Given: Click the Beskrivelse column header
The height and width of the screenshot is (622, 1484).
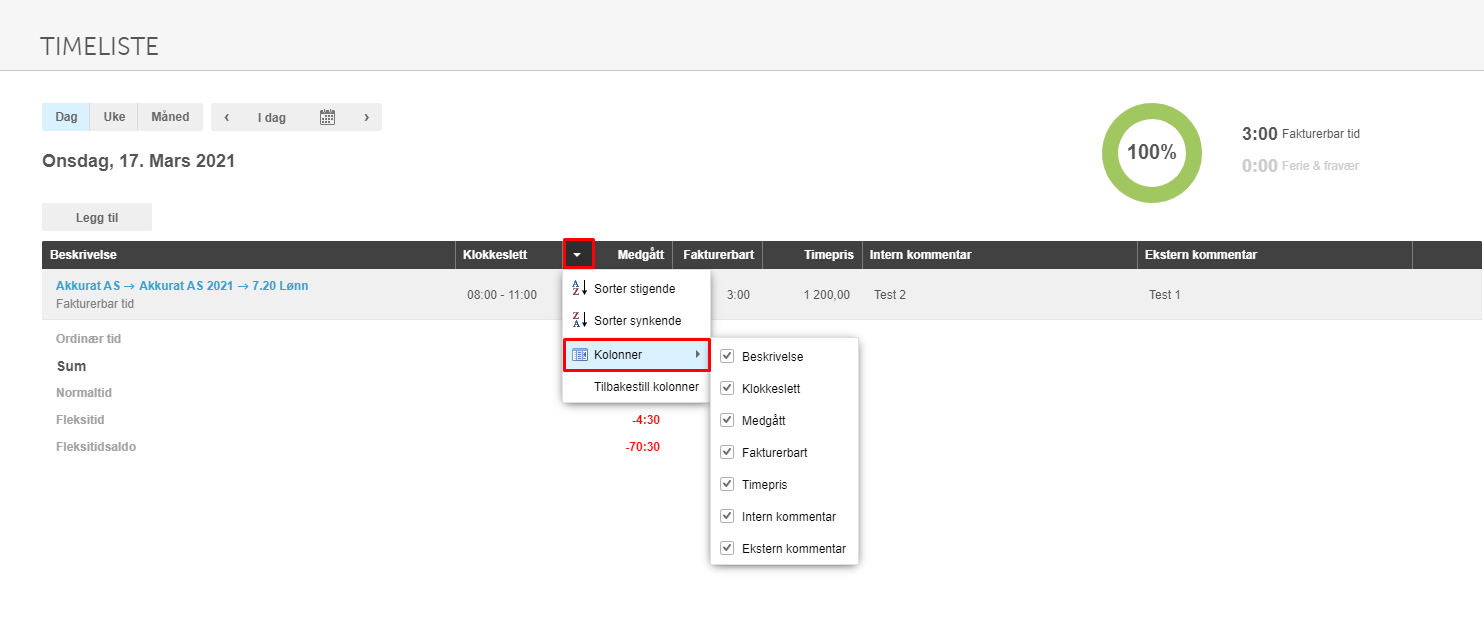Looking at the screenshot, I should click(x=248, y=254).
